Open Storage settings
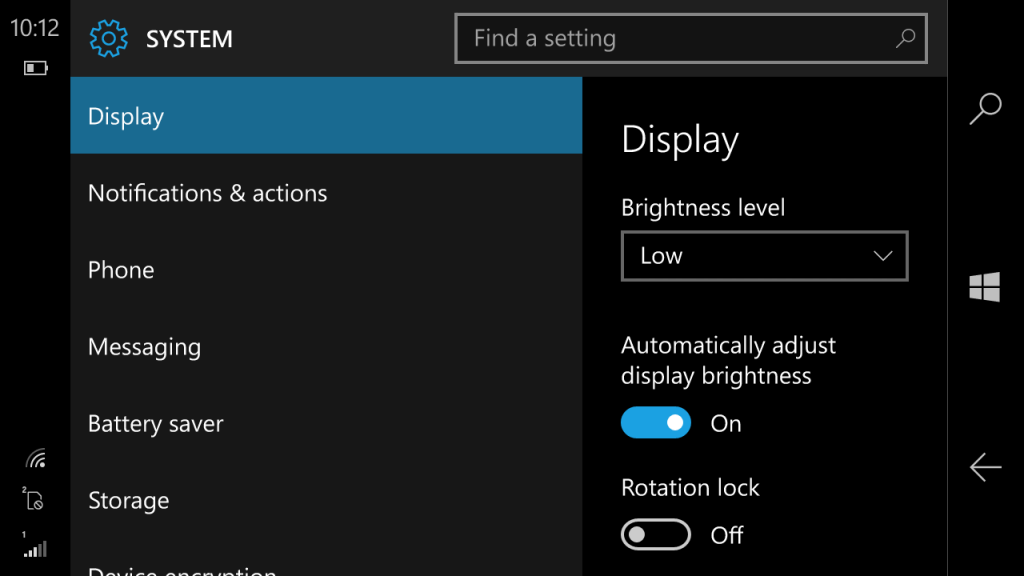Image resolution: width=1024 pixels, height=576 pixels. tap(326, 500)
